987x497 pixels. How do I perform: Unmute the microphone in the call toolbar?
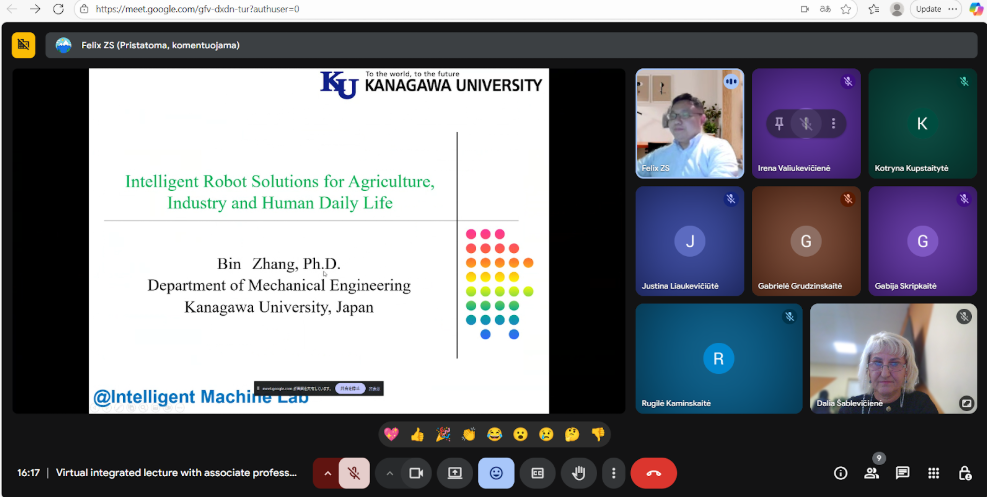click(x=354, y=473)
